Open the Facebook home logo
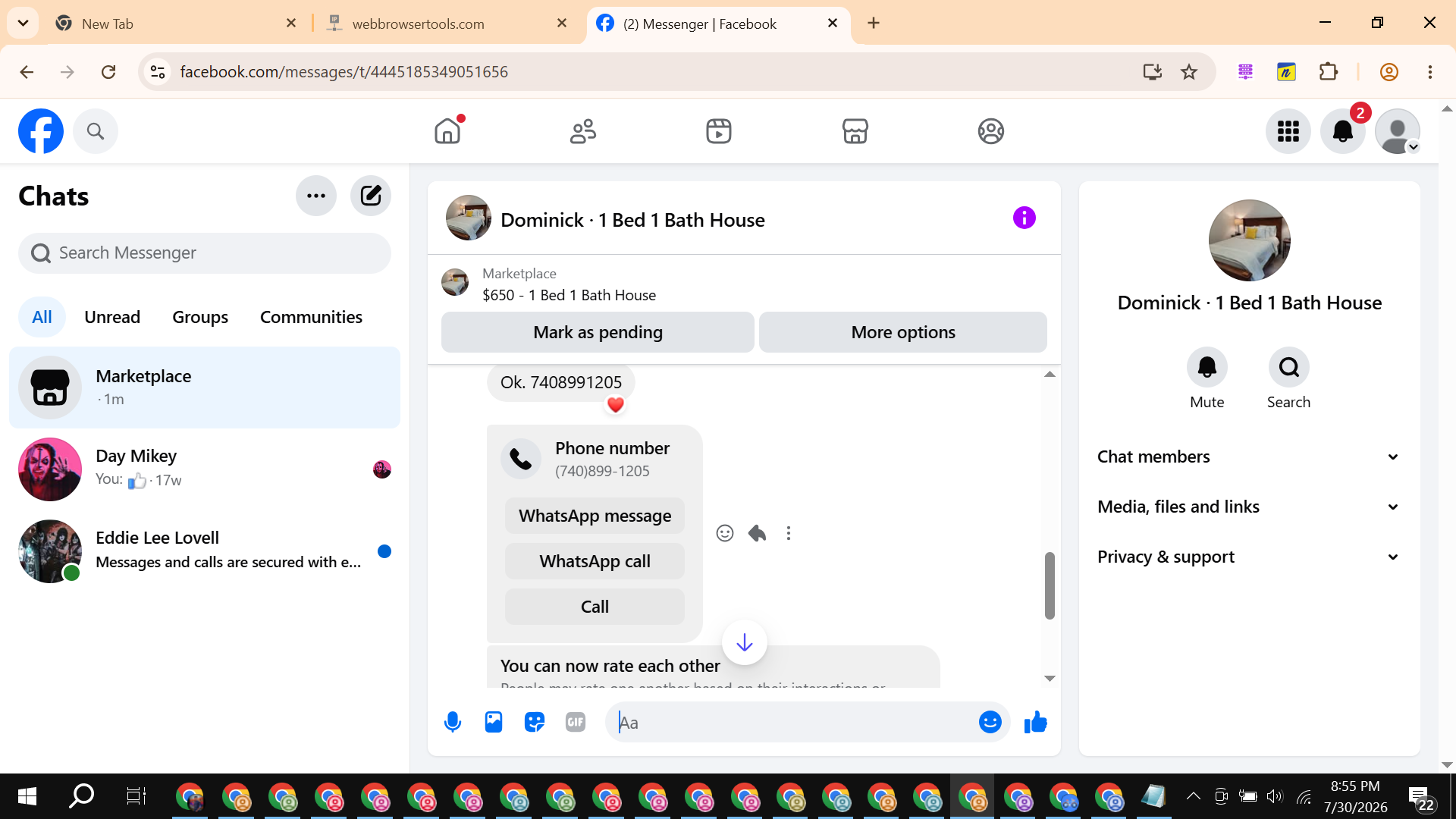This screenshot has width=1456, height=819. point(41,131)
